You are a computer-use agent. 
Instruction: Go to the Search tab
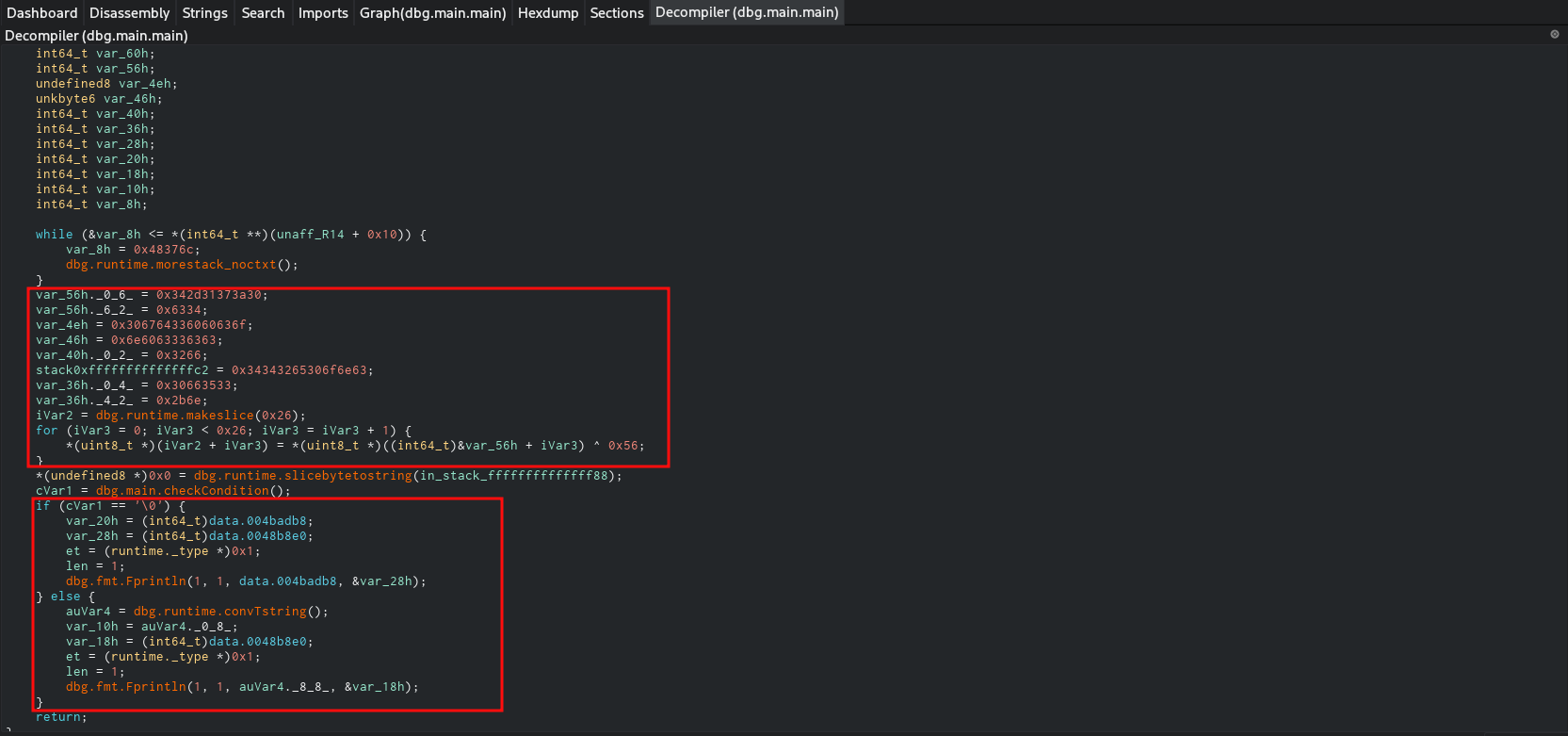pyautogui.click(x=263, y=13)
